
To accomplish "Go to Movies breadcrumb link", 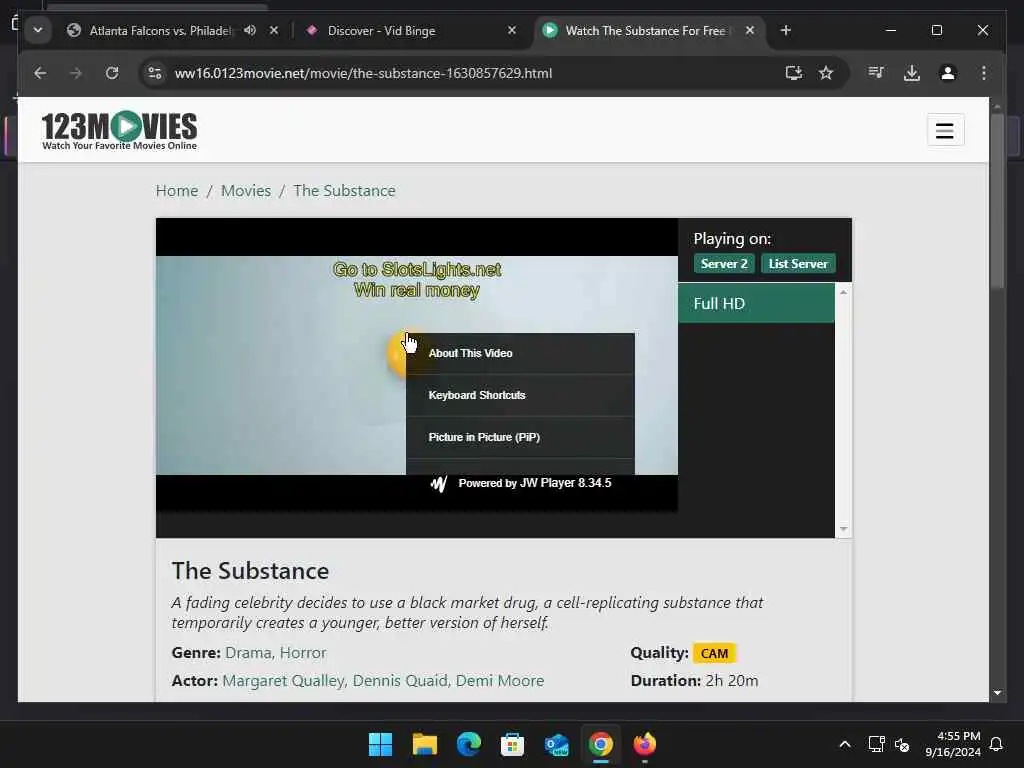I will pyautogui.click(x=246, y=191).
